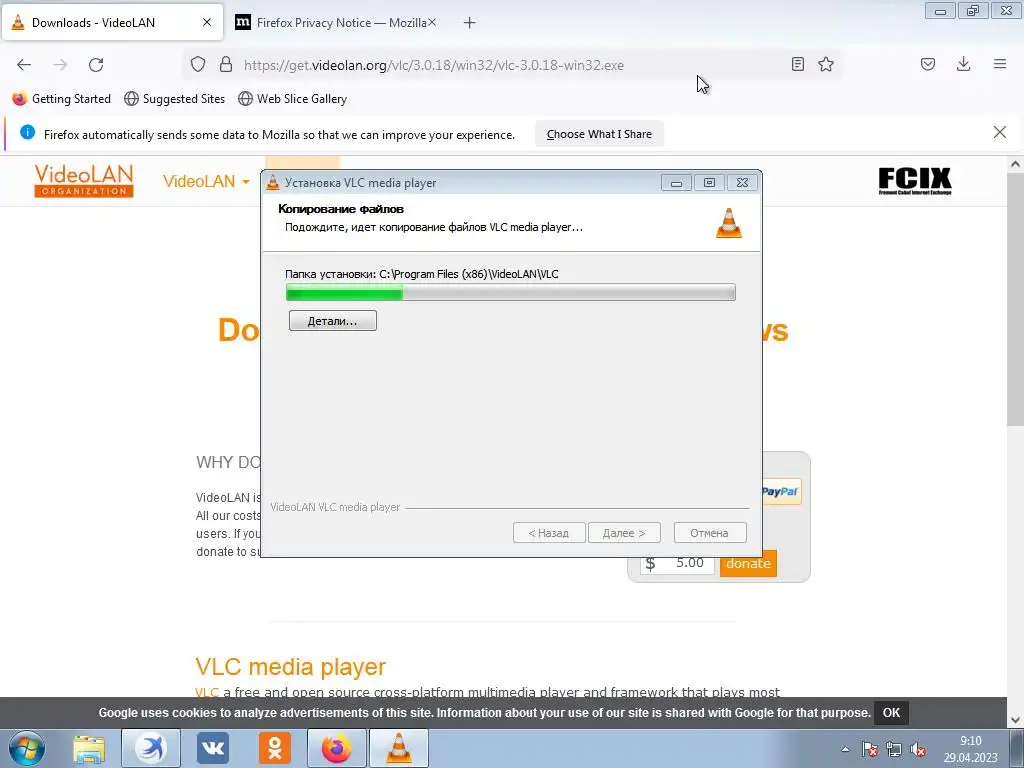Click the orange donate button

click(748, 563)
